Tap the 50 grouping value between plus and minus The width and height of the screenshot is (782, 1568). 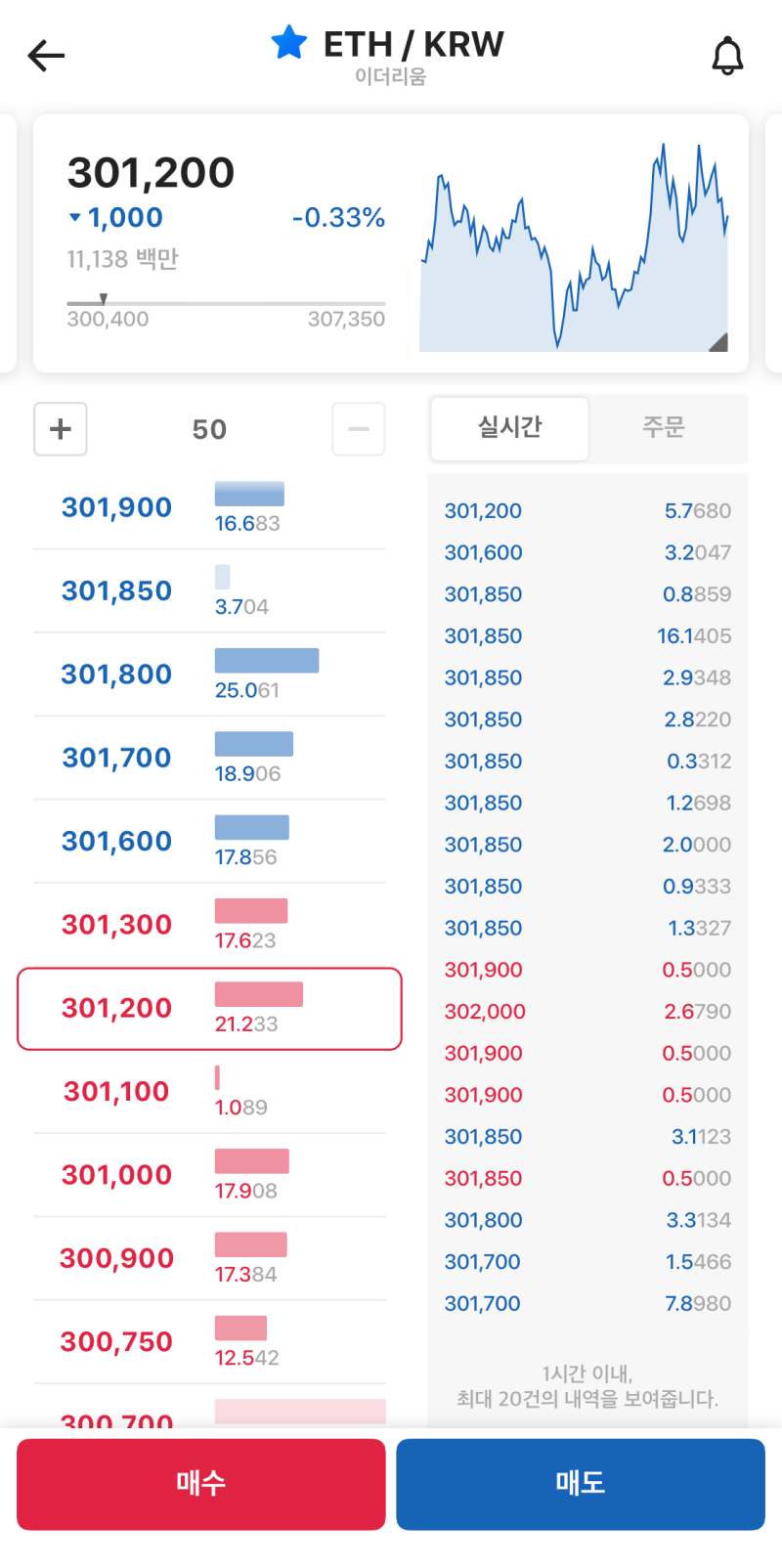click(x=208, y=429)
